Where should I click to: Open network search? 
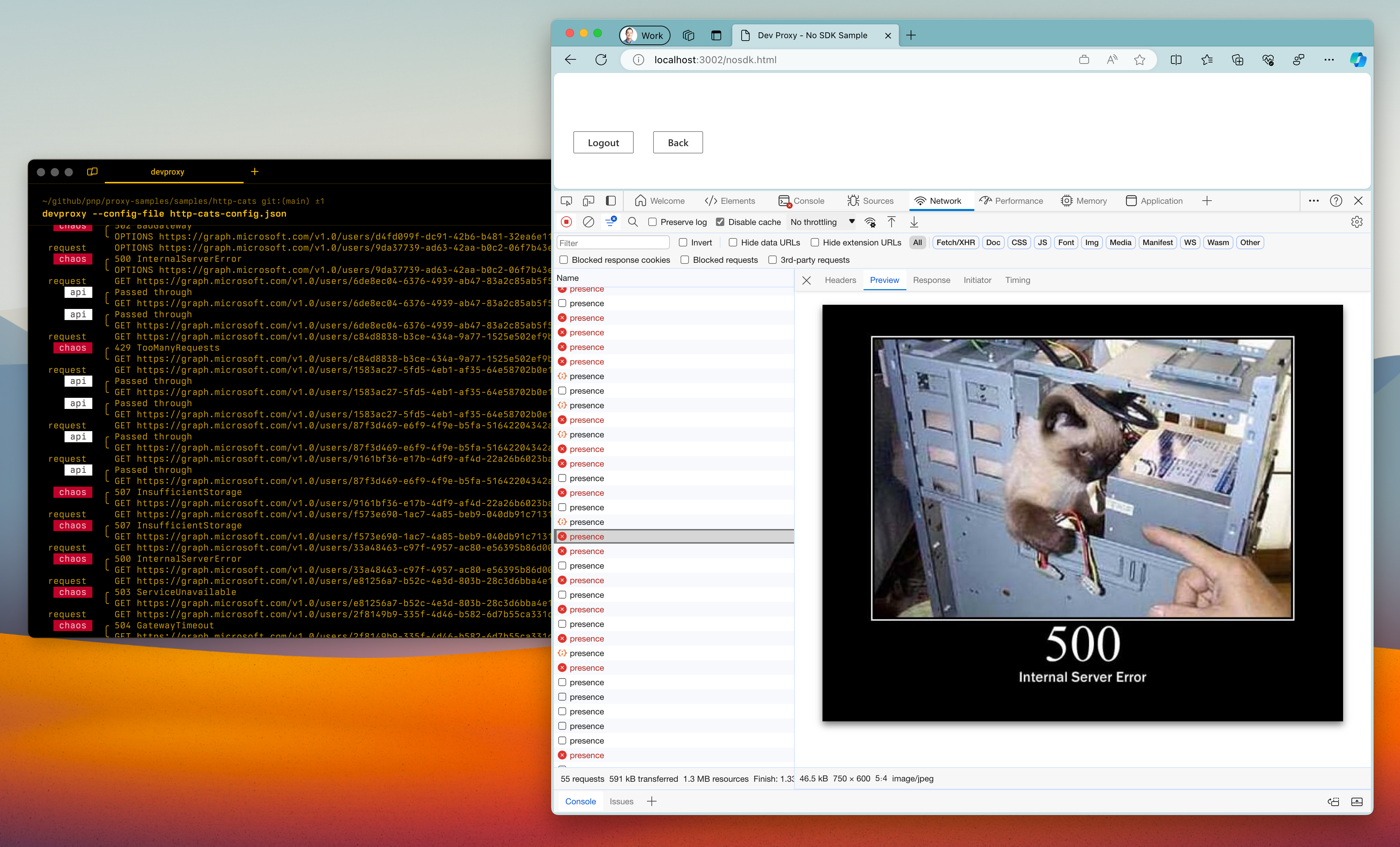[x=633, y=222]
